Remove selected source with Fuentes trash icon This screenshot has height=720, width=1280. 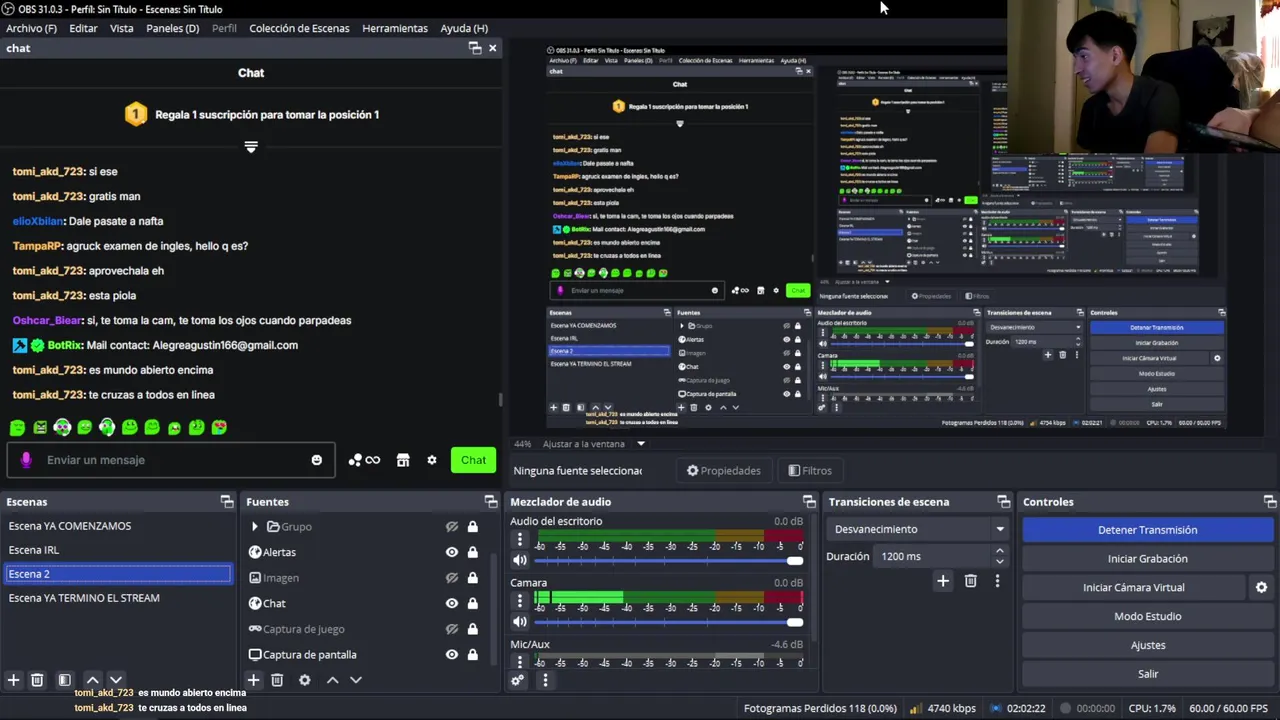(x=277, y=680)
